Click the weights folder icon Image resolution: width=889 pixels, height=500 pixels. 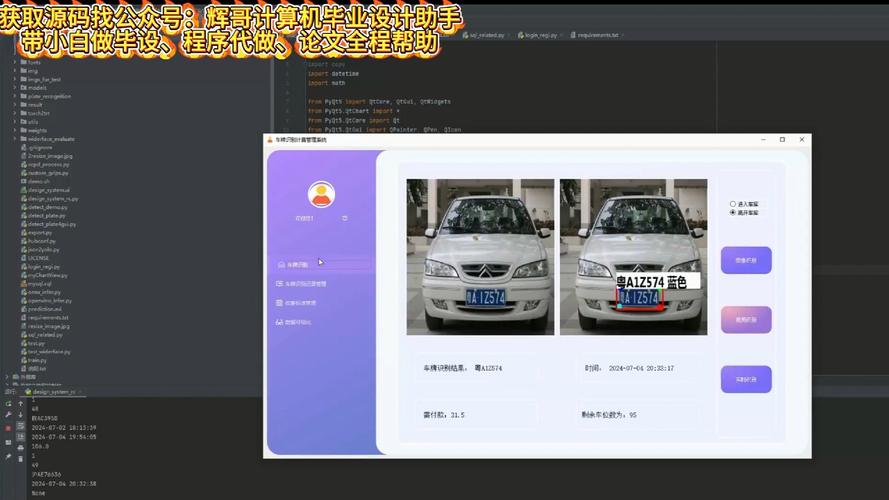point(24,130)
